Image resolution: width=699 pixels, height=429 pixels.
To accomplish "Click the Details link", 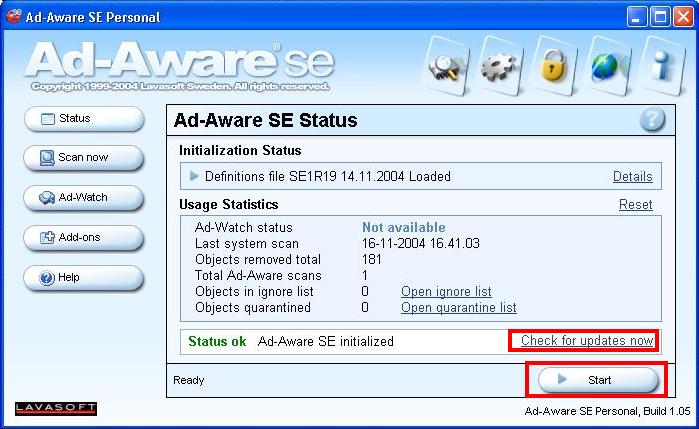I will point(633,177).
